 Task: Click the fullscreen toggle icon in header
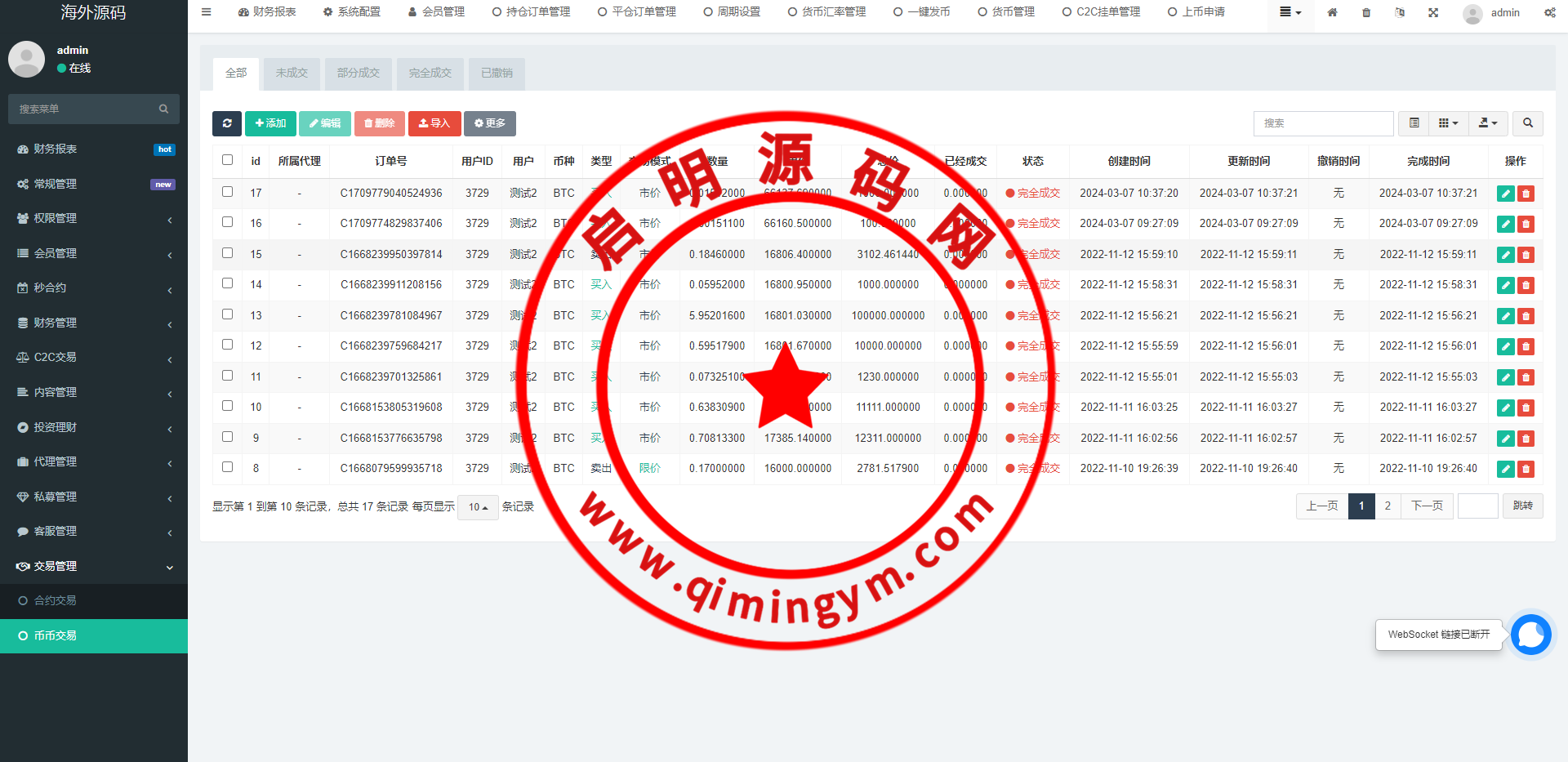coord(1433,12)
